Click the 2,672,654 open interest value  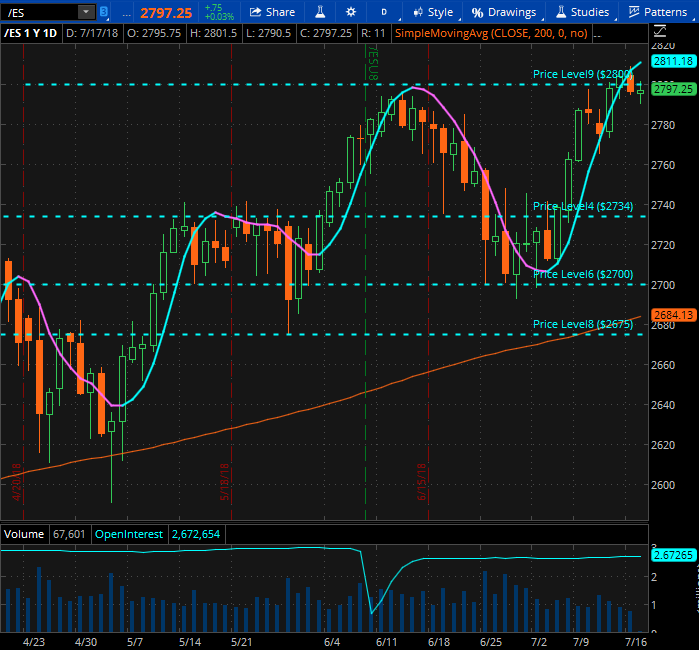pyautogui.click(x=196, y=534)
